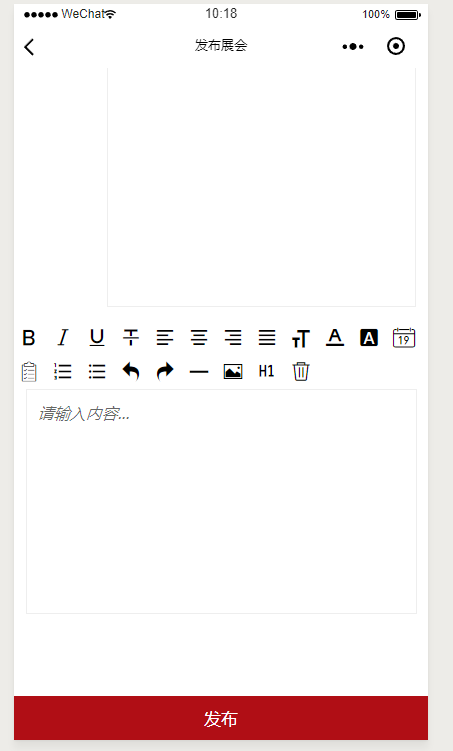Apply strikethrough formatting

pyautogui.click(x=131, y=338)
